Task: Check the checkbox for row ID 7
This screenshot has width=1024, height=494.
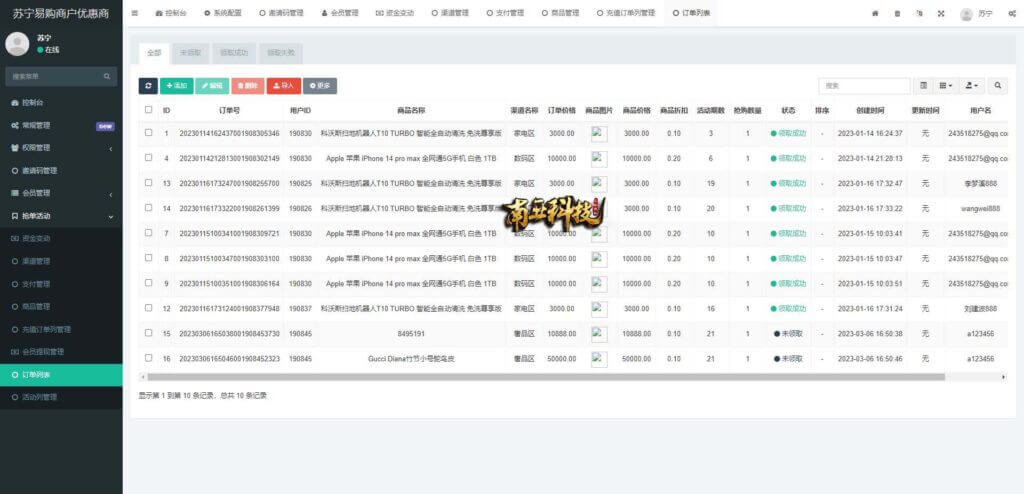Action: point(148,233)
